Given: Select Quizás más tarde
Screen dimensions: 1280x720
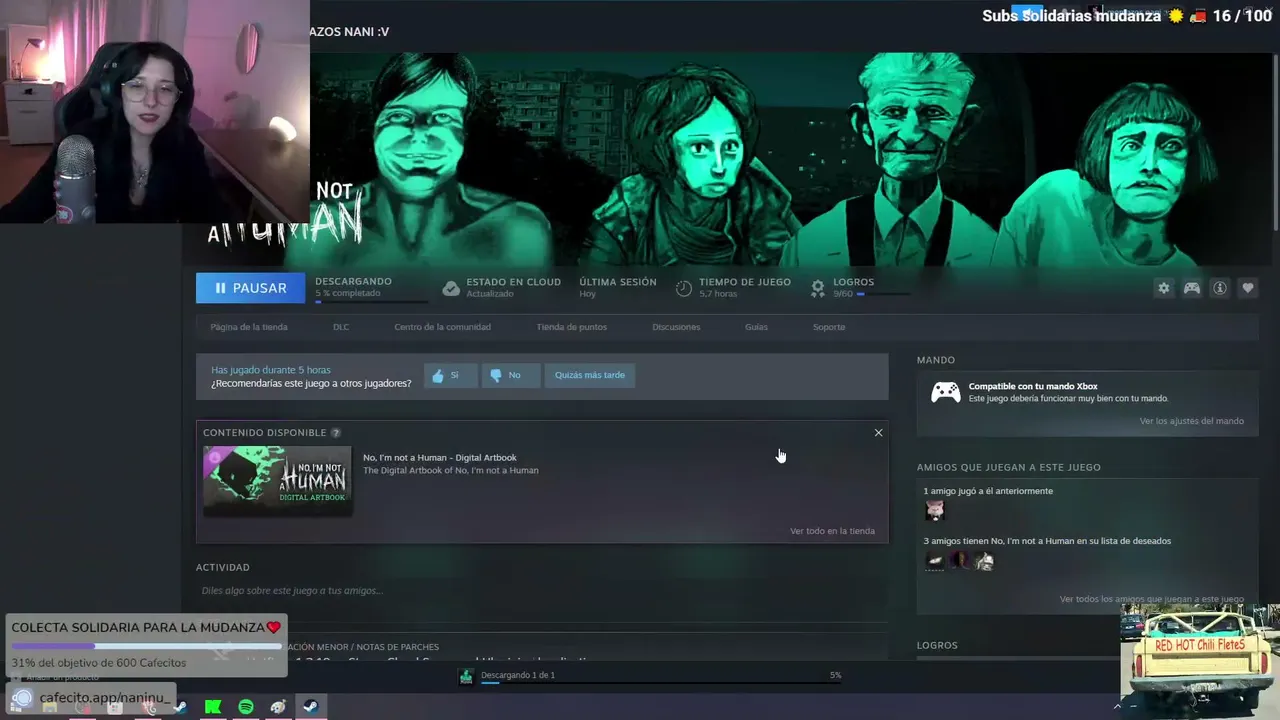Looking at the screenshot, I should (590, 375).
